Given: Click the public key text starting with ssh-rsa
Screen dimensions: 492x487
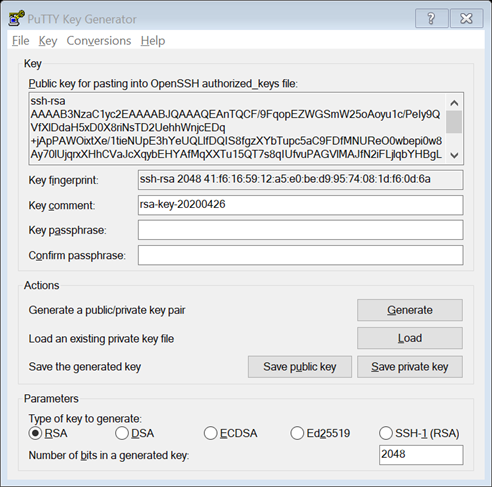Looking at the screenshot, I should (48, 101).
